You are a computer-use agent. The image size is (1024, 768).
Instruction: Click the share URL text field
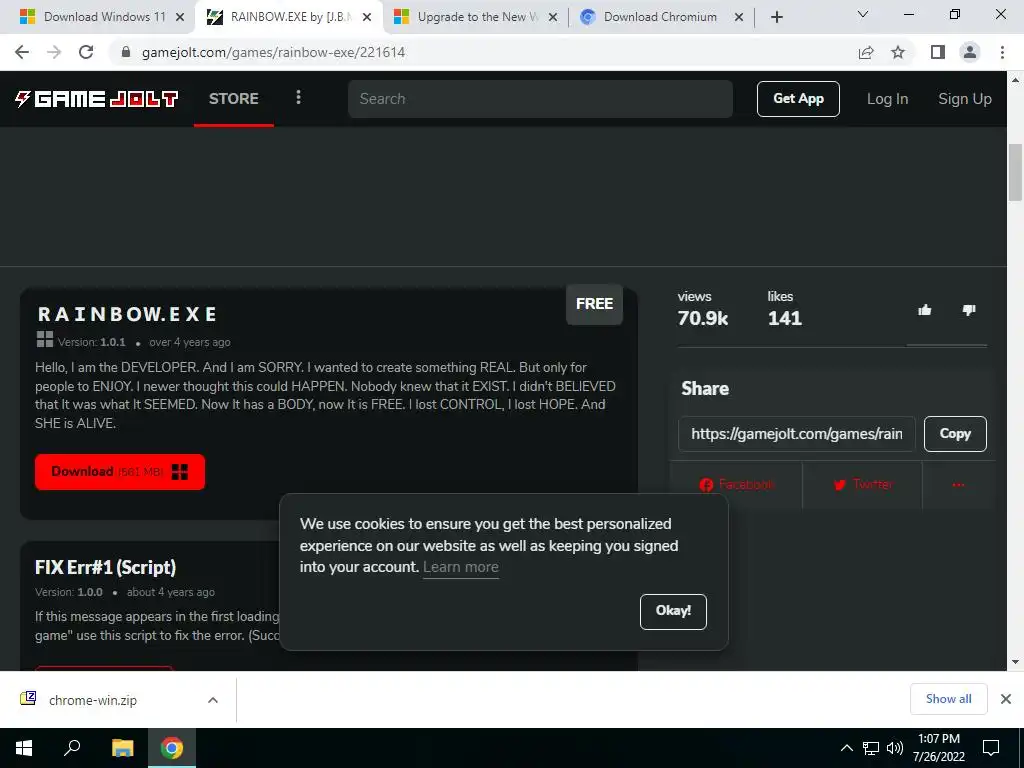click(797, 434)
